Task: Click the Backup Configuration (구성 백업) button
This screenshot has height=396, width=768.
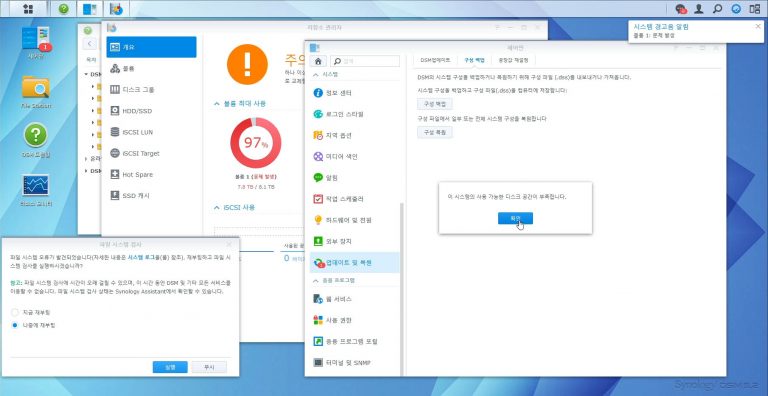Action: pos(434,104)
